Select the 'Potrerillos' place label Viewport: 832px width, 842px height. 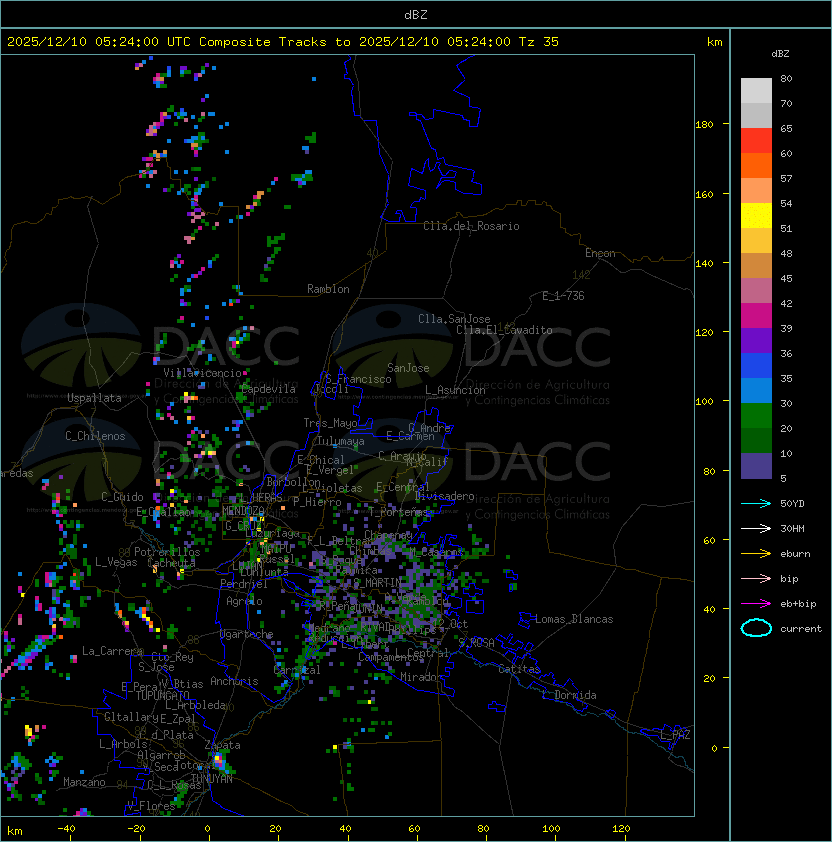tap(167, 552)
